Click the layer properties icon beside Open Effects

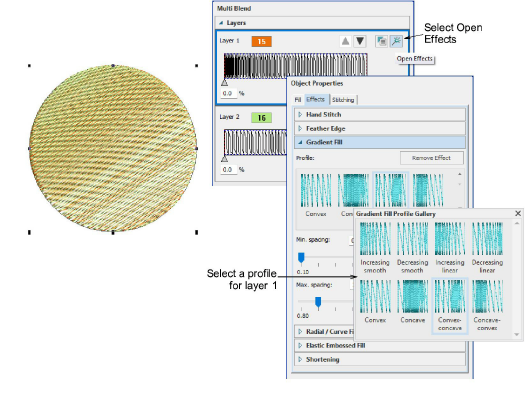point(381,41)
